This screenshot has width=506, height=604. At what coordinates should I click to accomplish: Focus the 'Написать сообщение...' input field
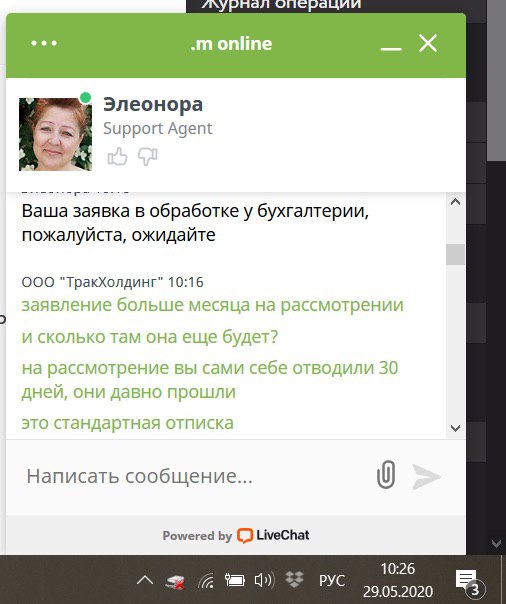pos(193,476)
